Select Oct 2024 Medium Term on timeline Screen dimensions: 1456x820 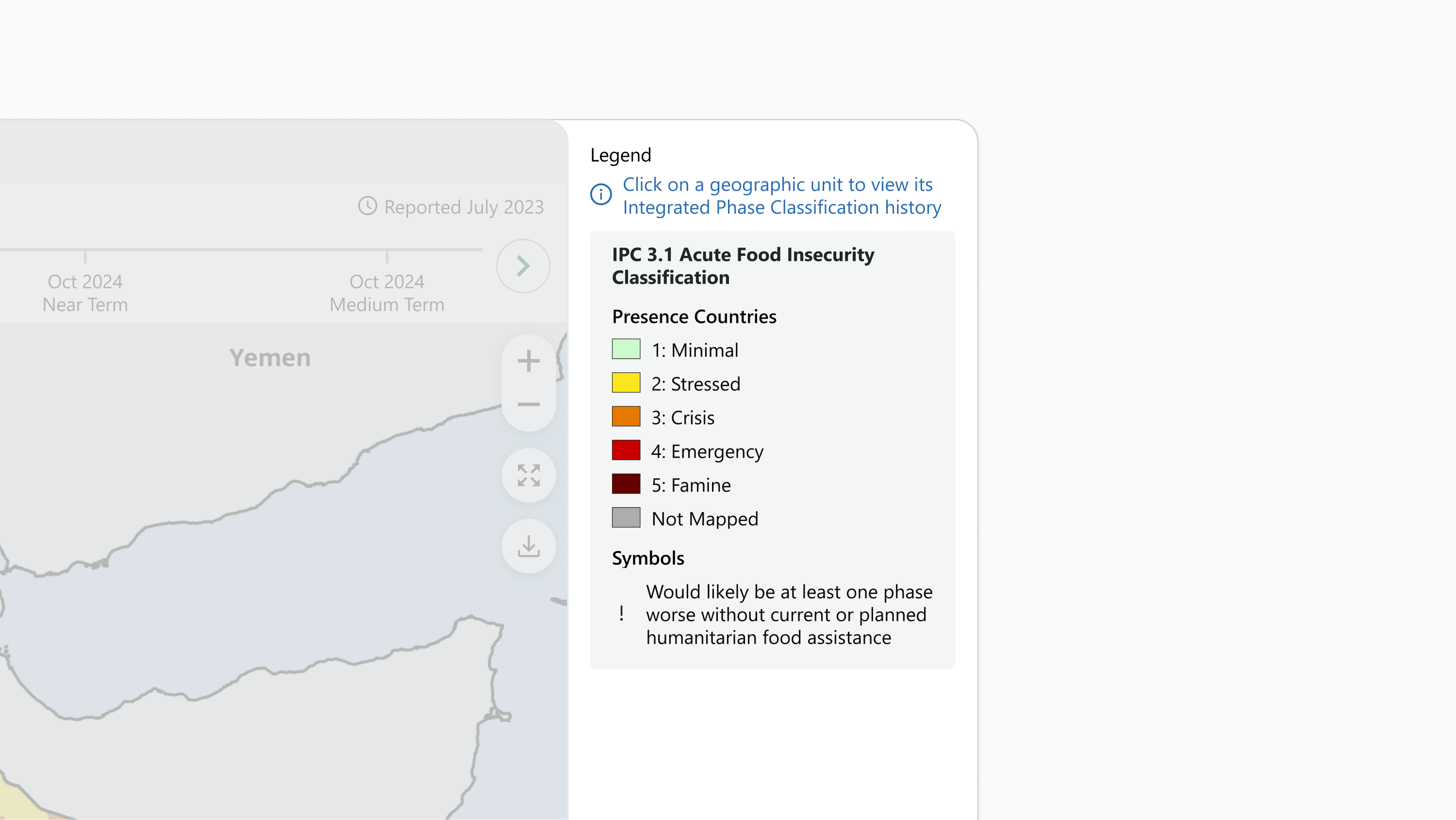click(x=387, y=292)
